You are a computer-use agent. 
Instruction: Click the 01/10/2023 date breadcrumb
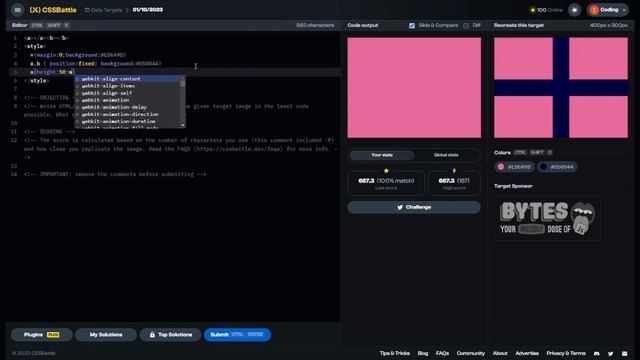(147, 10)
